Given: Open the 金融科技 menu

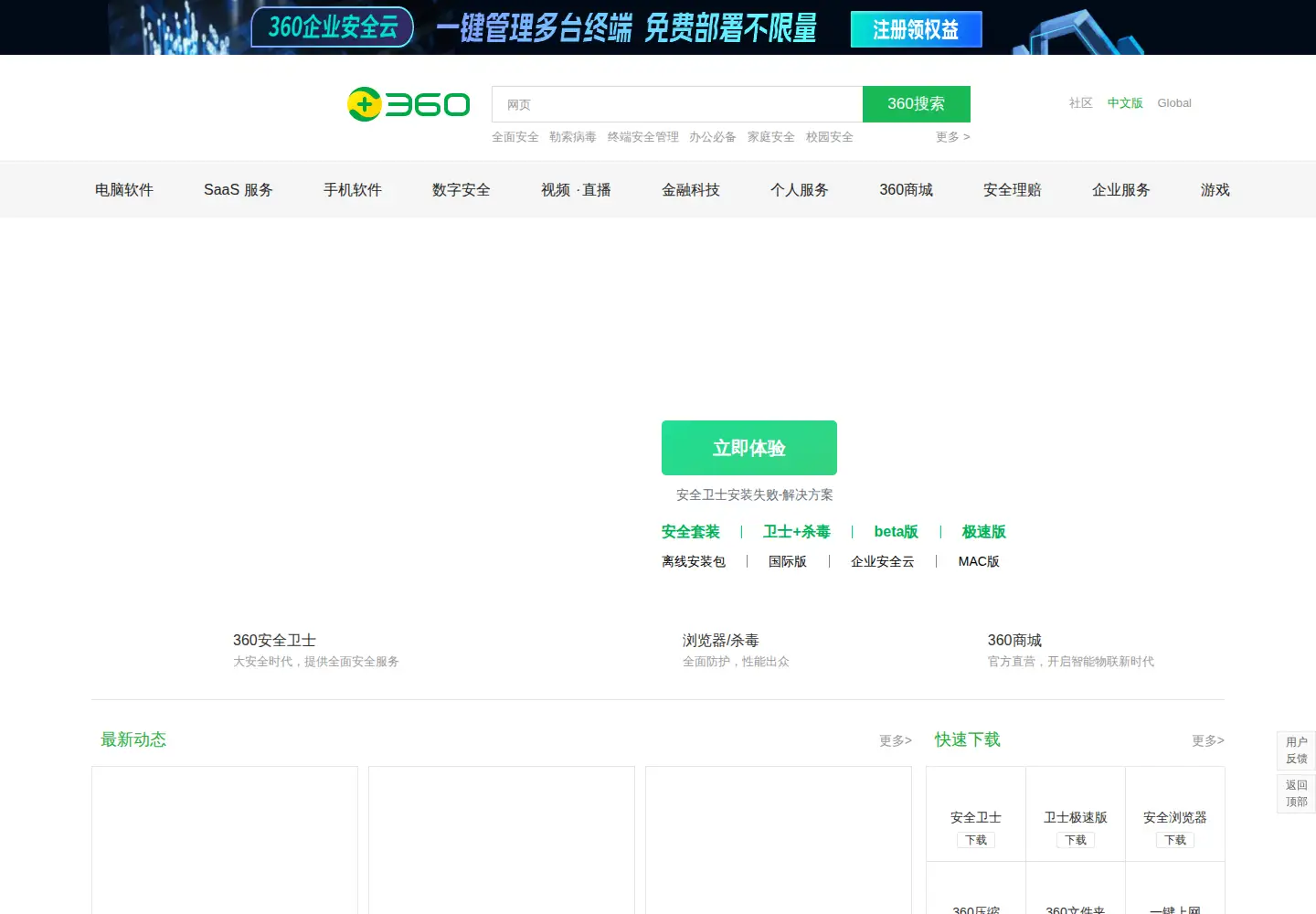Looking at the screenshot, I should [691, 190].
